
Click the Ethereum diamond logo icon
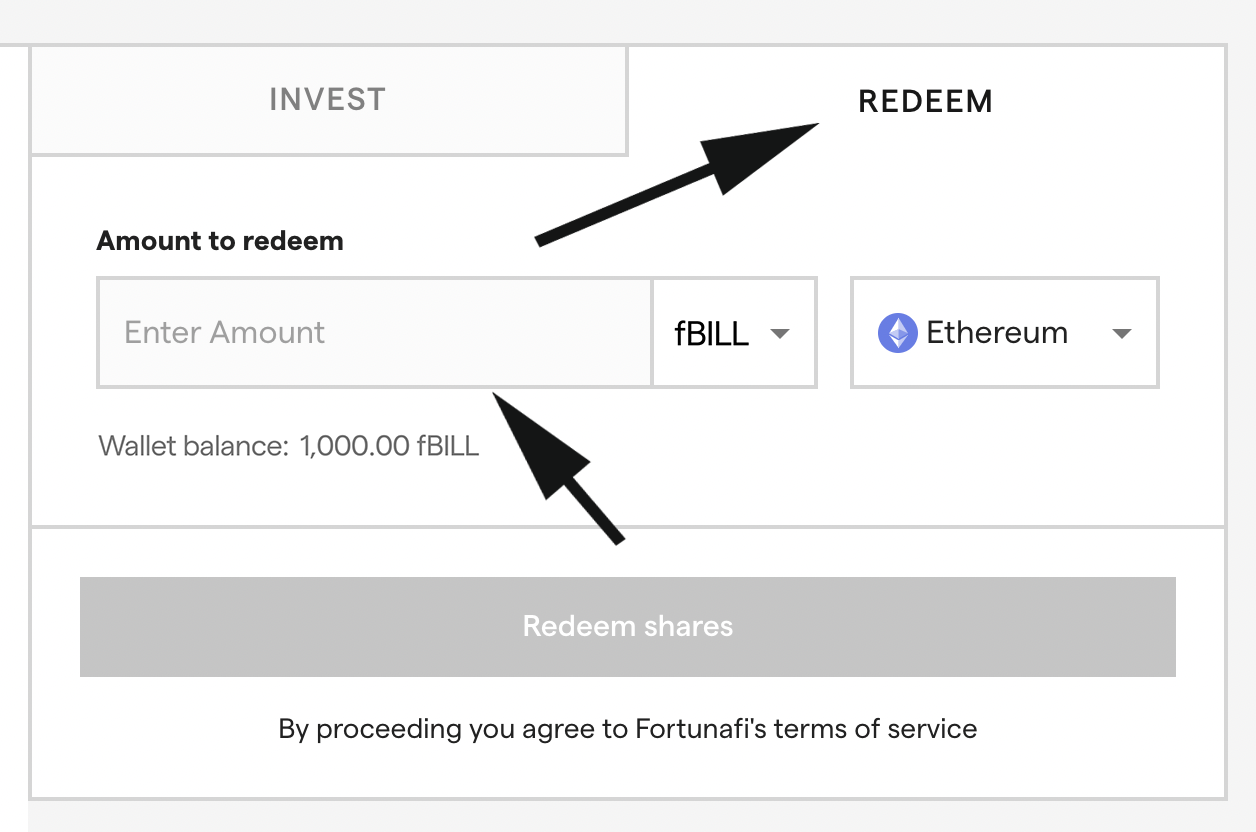tap(897, 333)
